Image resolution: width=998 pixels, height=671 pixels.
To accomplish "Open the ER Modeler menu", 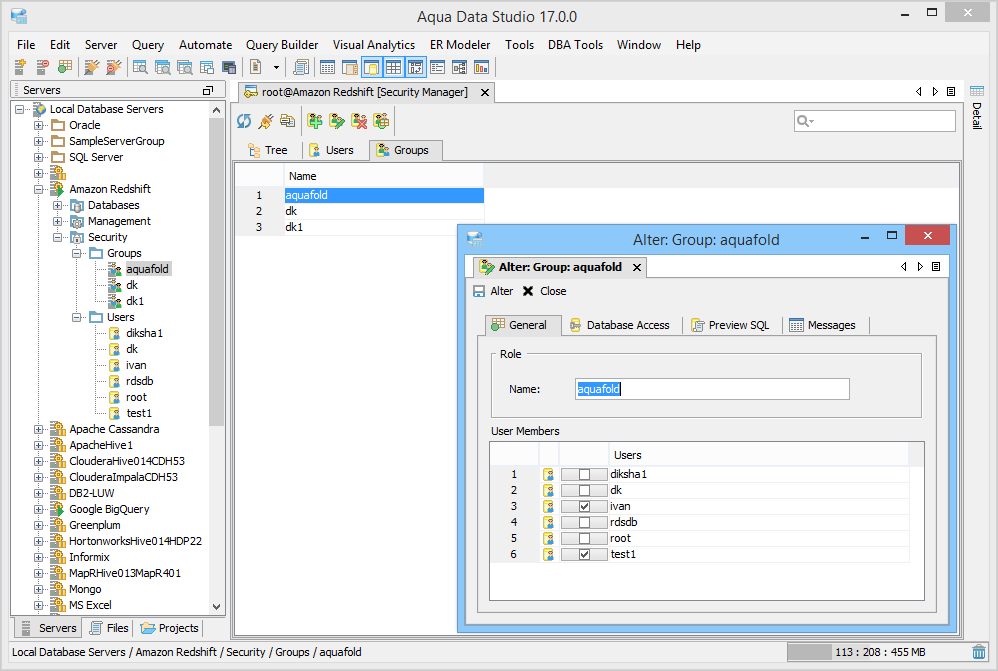I will (x=460, y=45).
